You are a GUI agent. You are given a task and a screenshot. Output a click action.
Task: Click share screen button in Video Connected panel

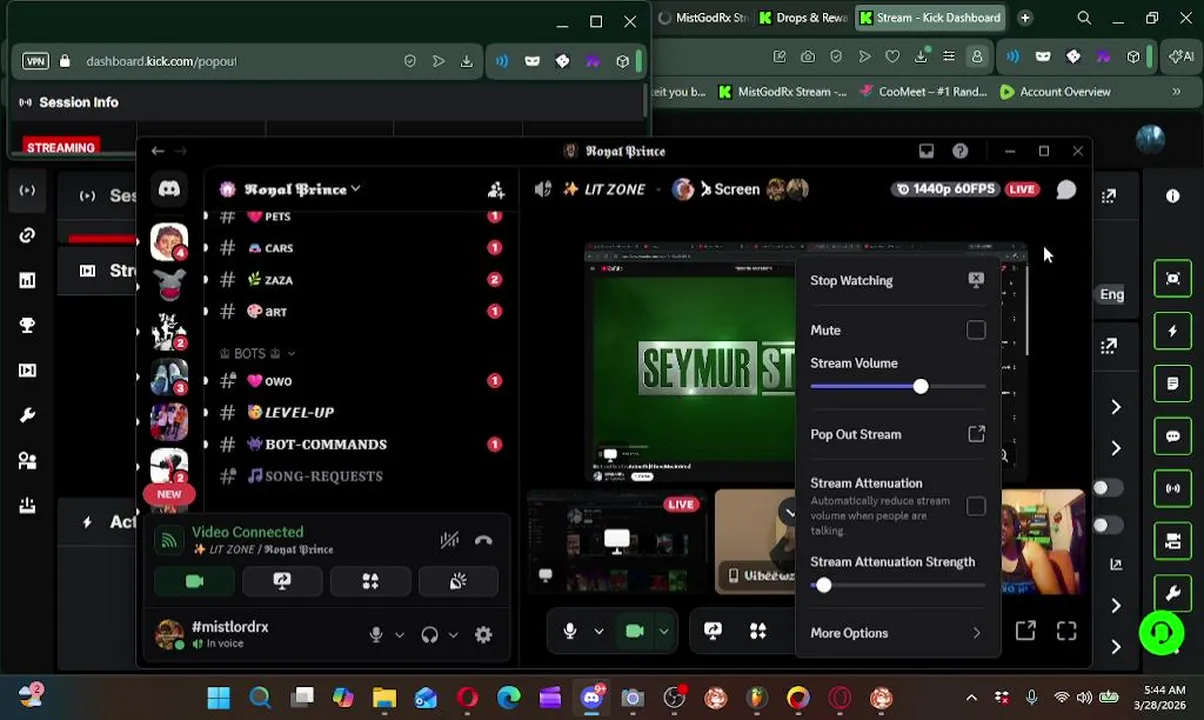coord(282,581)
